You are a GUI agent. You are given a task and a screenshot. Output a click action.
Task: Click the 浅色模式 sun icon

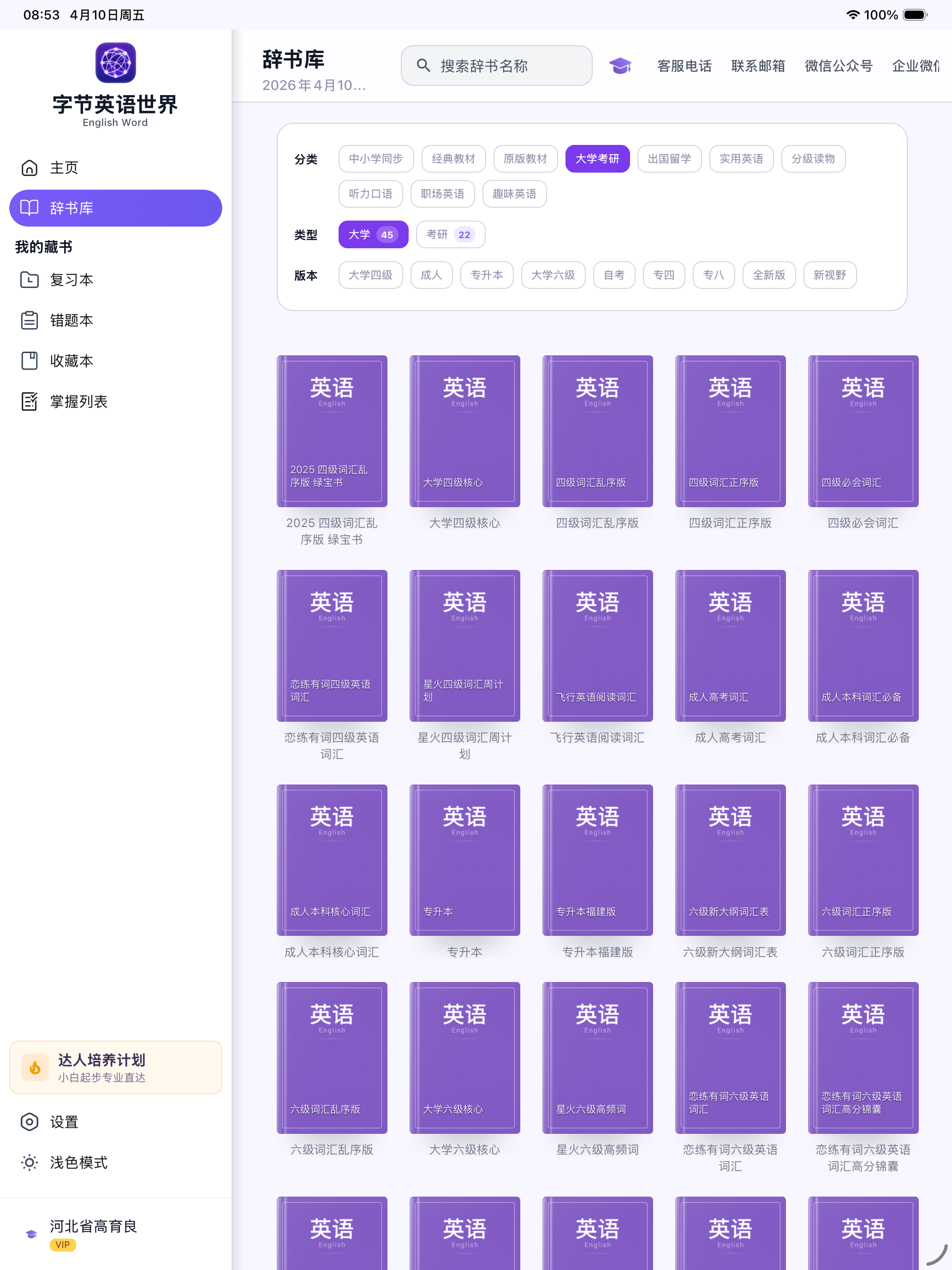coord(29,1162)
